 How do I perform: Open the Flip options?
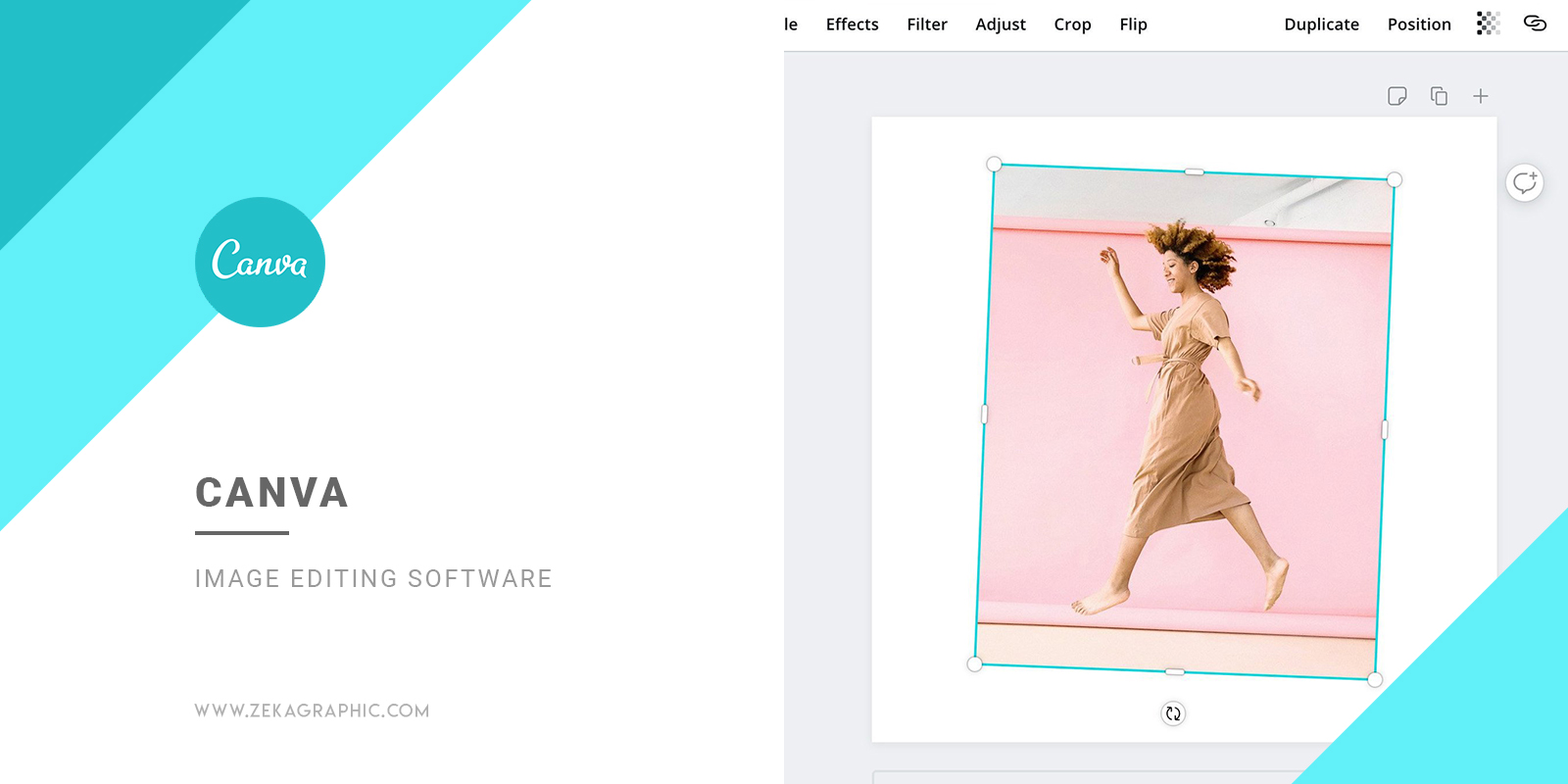coord(1133,24)
